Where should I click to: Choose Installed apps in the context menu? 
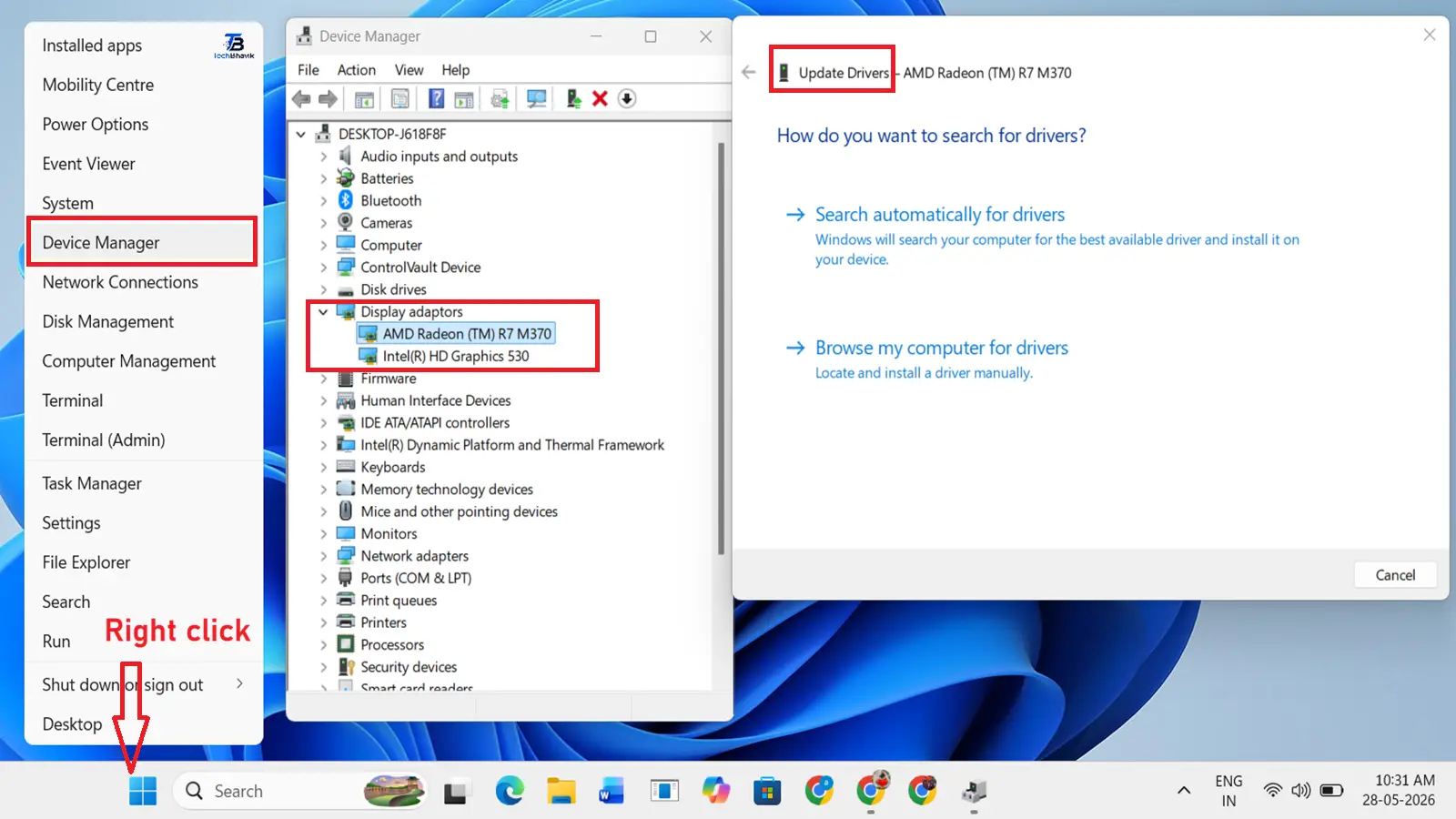(144, 45)
